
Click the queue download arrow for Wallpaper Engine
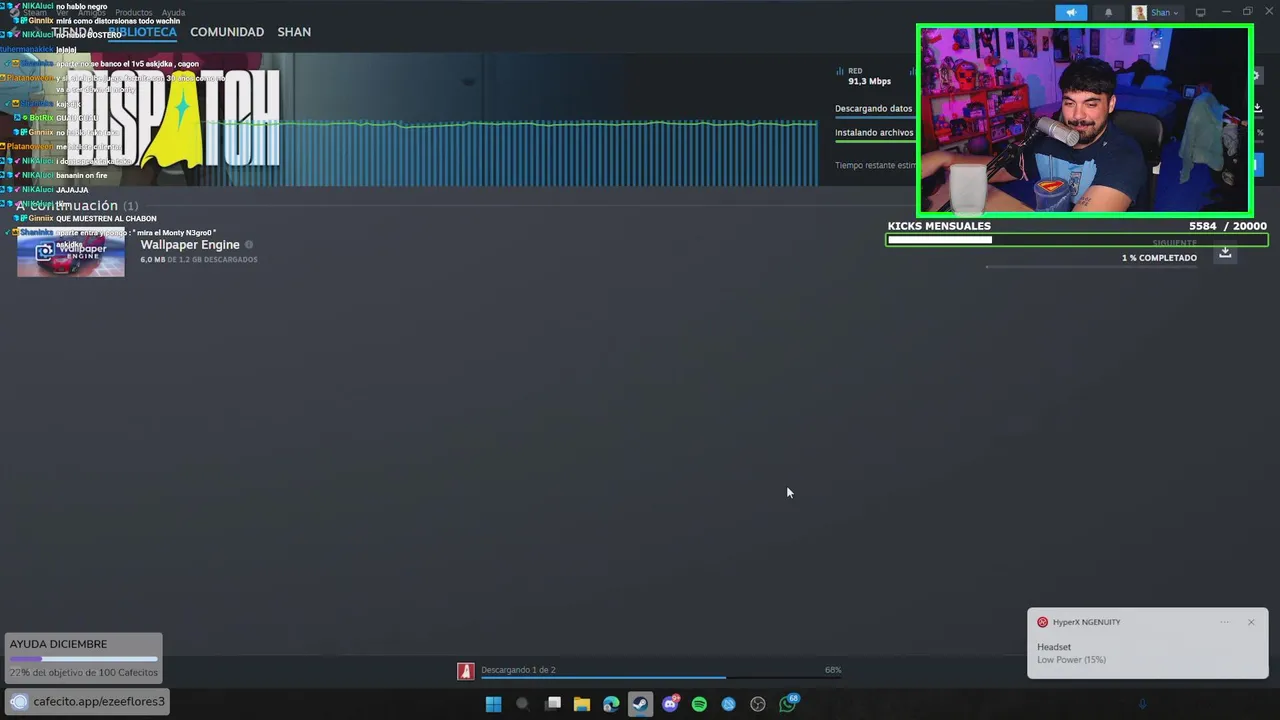(1225, 252)
